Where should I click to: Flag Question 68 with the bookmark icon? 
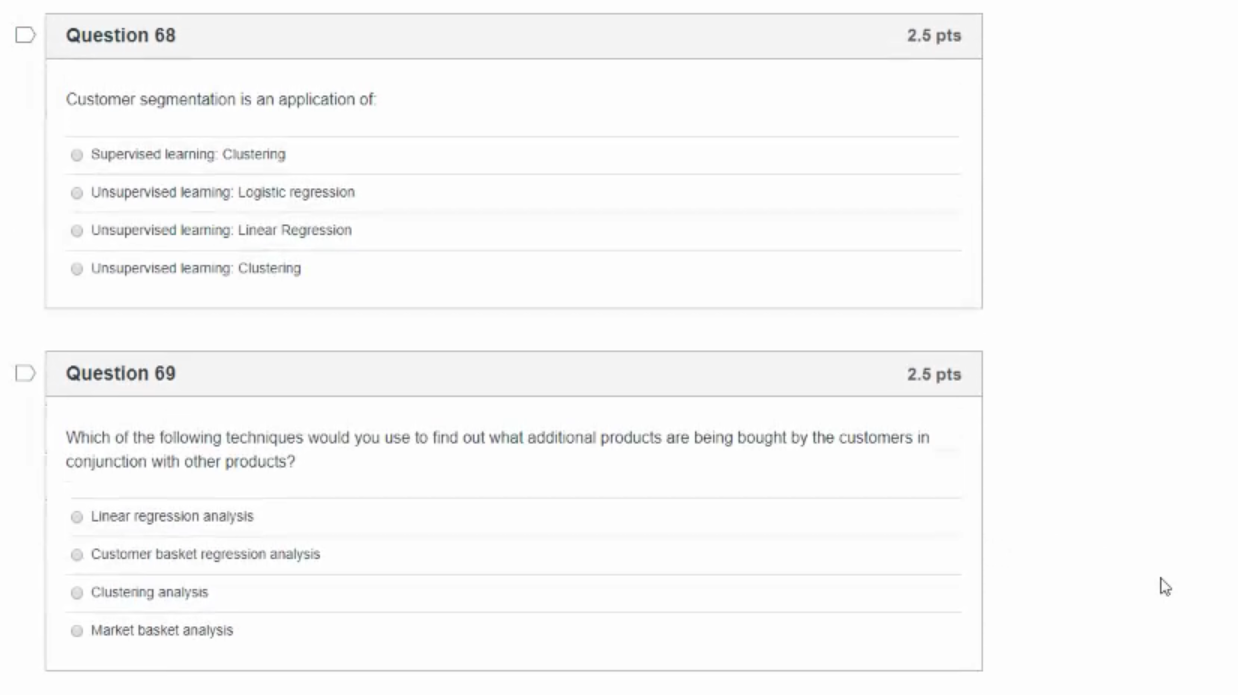click(x=25, y=36)
